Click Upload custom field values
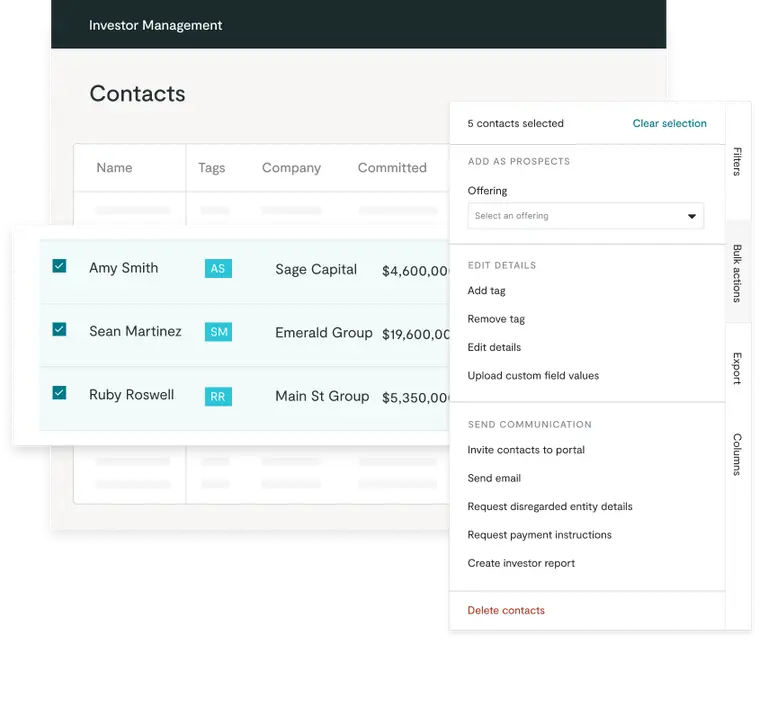This screenshot has width=768, height=725. 533,376
